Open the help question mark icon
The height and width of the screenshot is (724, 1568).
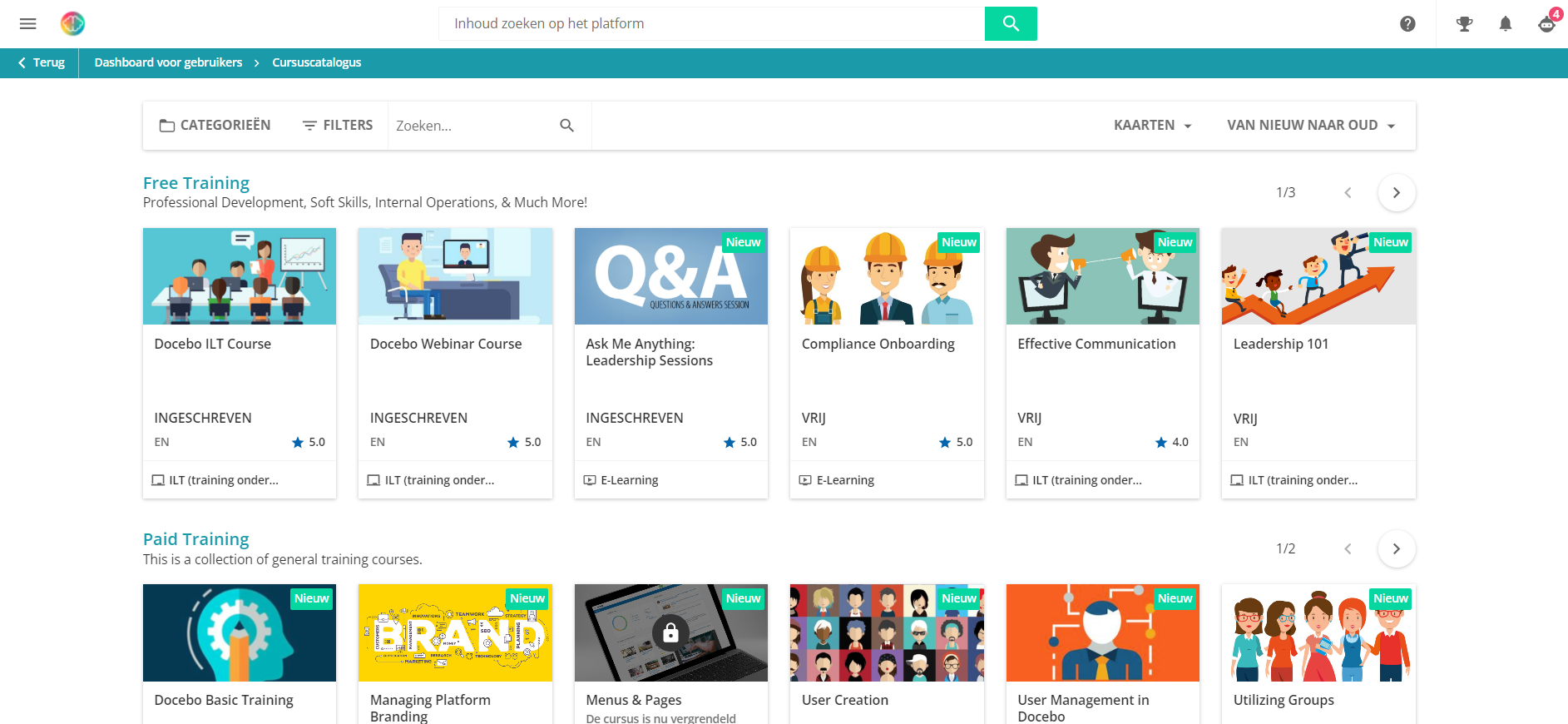1407,24
